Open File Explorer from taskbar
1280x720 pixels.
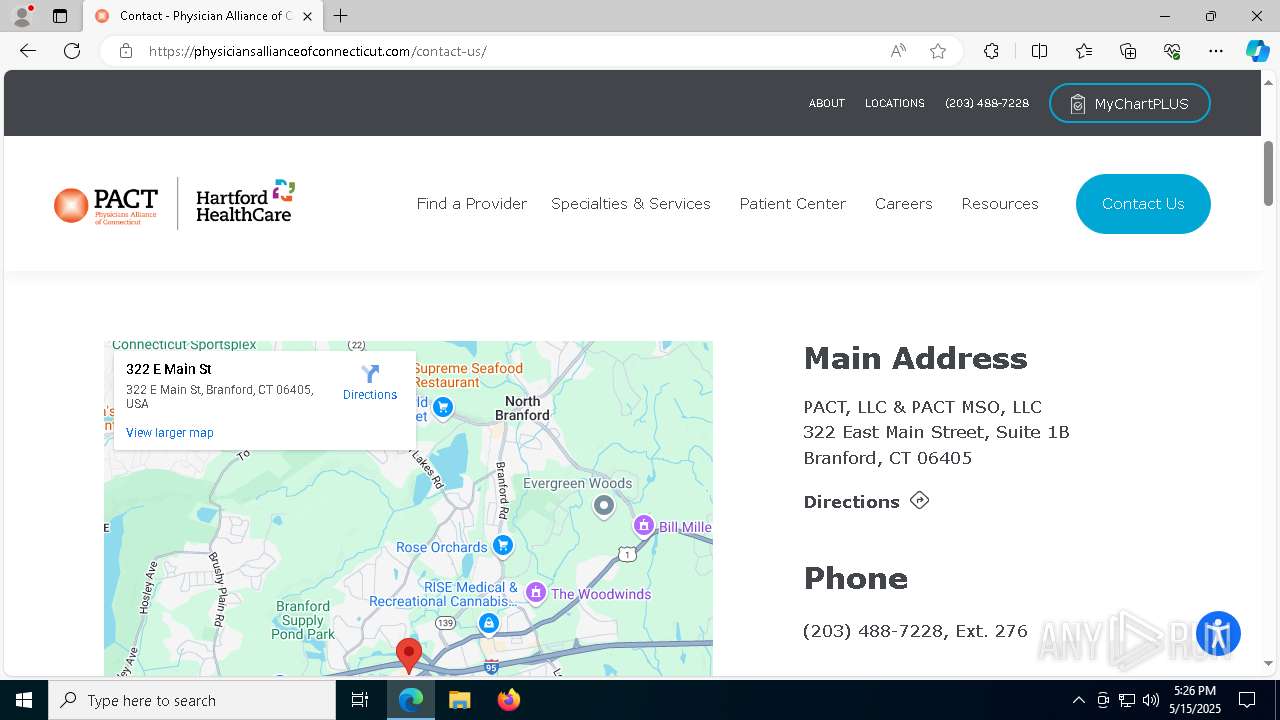459,700
